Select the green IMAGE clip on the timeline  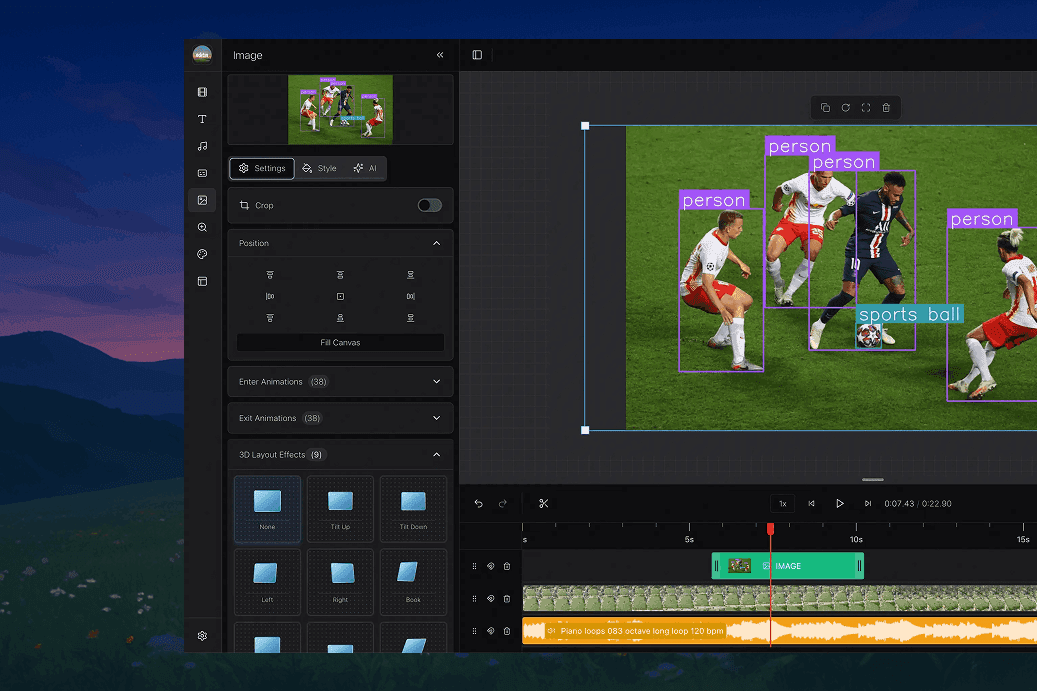tap(788, 566)
